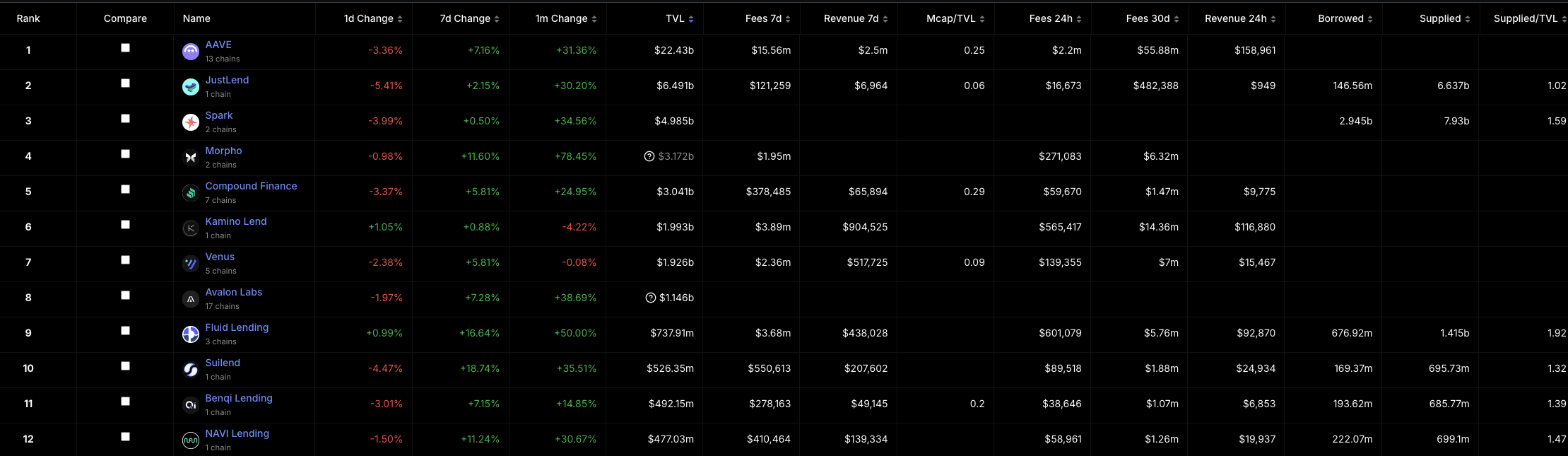Tick the compare checkbox for Suilend
This screenshot has width=1568, height=456.
coord(125,366)
